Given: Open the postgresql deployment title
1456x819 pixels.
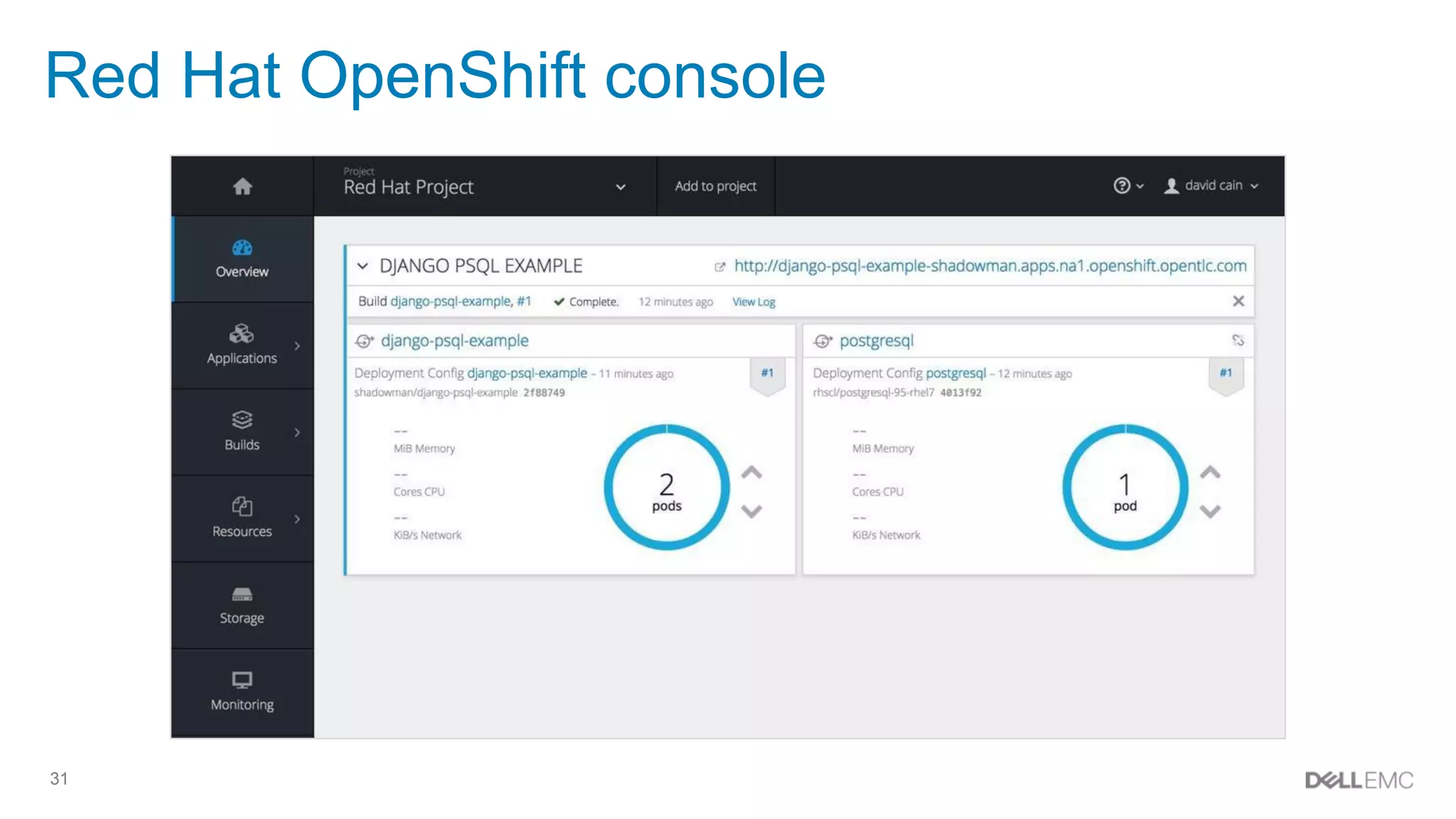Looking at the screenshot, I should (x=877, y=341).
